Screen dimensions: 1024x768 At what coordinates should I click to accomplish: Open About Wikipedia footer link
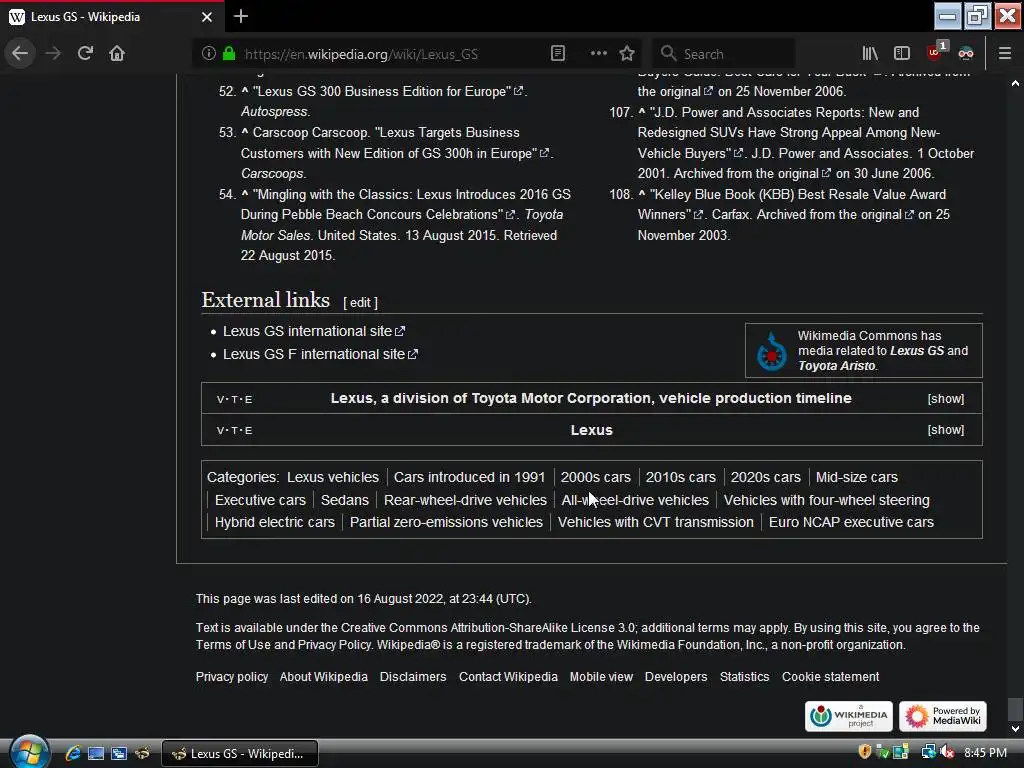(x=324, y=677)
